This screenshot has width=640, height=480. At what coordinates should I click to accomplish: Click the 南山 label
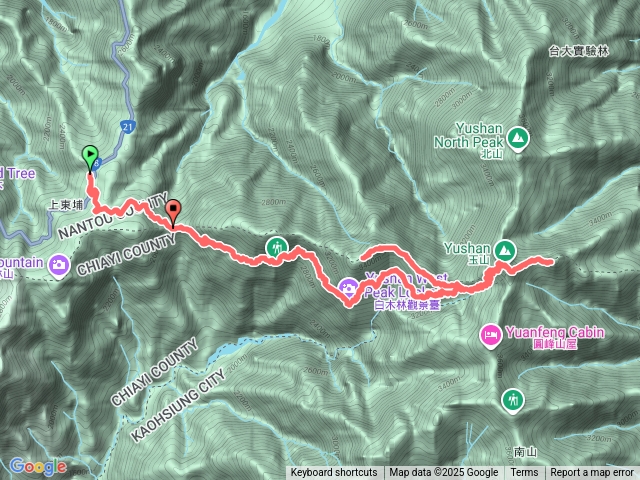click(x=525, y=452)
